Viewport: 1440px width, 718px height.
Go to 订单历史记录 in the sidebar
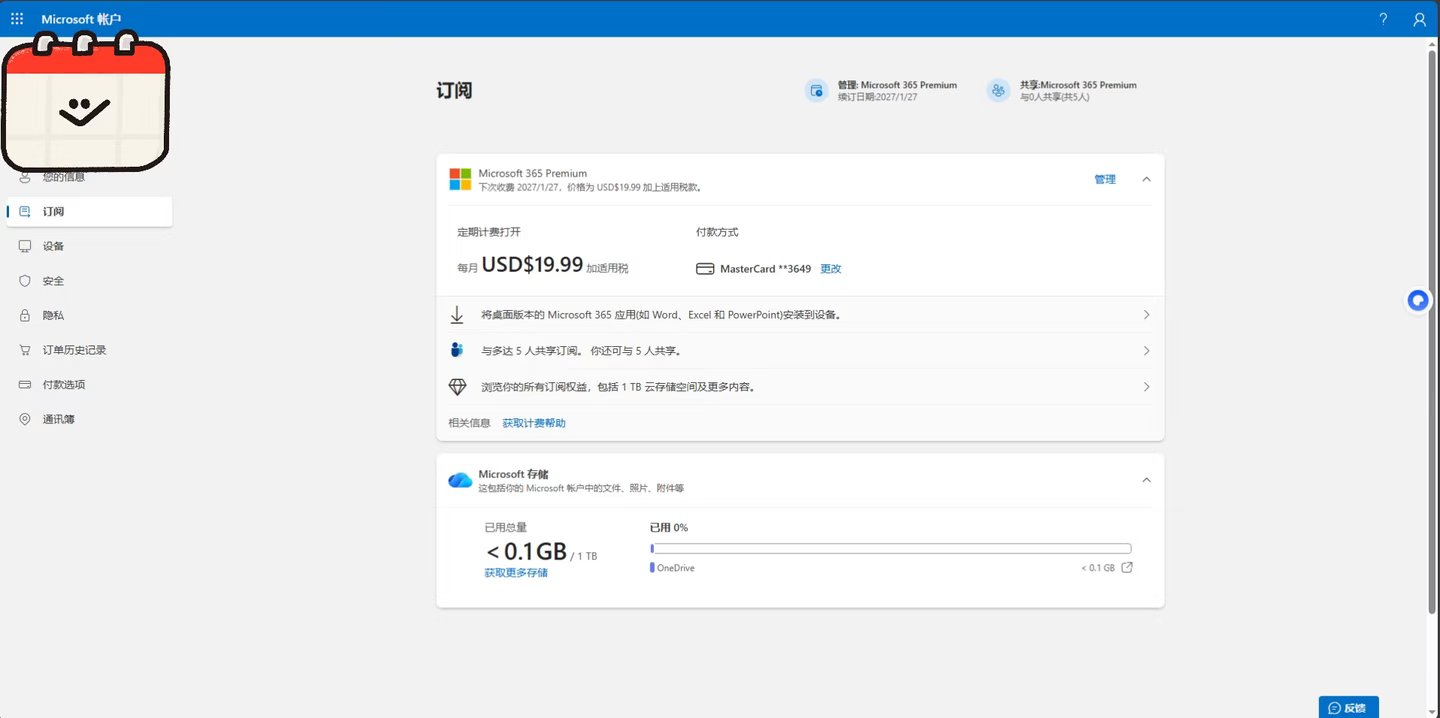tap(74, 350)
